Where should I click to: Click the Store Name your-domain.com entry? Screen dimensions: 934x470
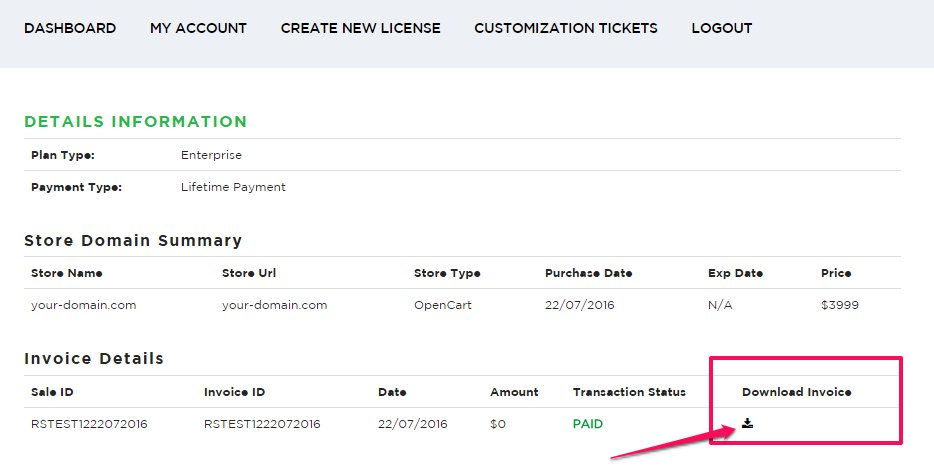[83, 305]
